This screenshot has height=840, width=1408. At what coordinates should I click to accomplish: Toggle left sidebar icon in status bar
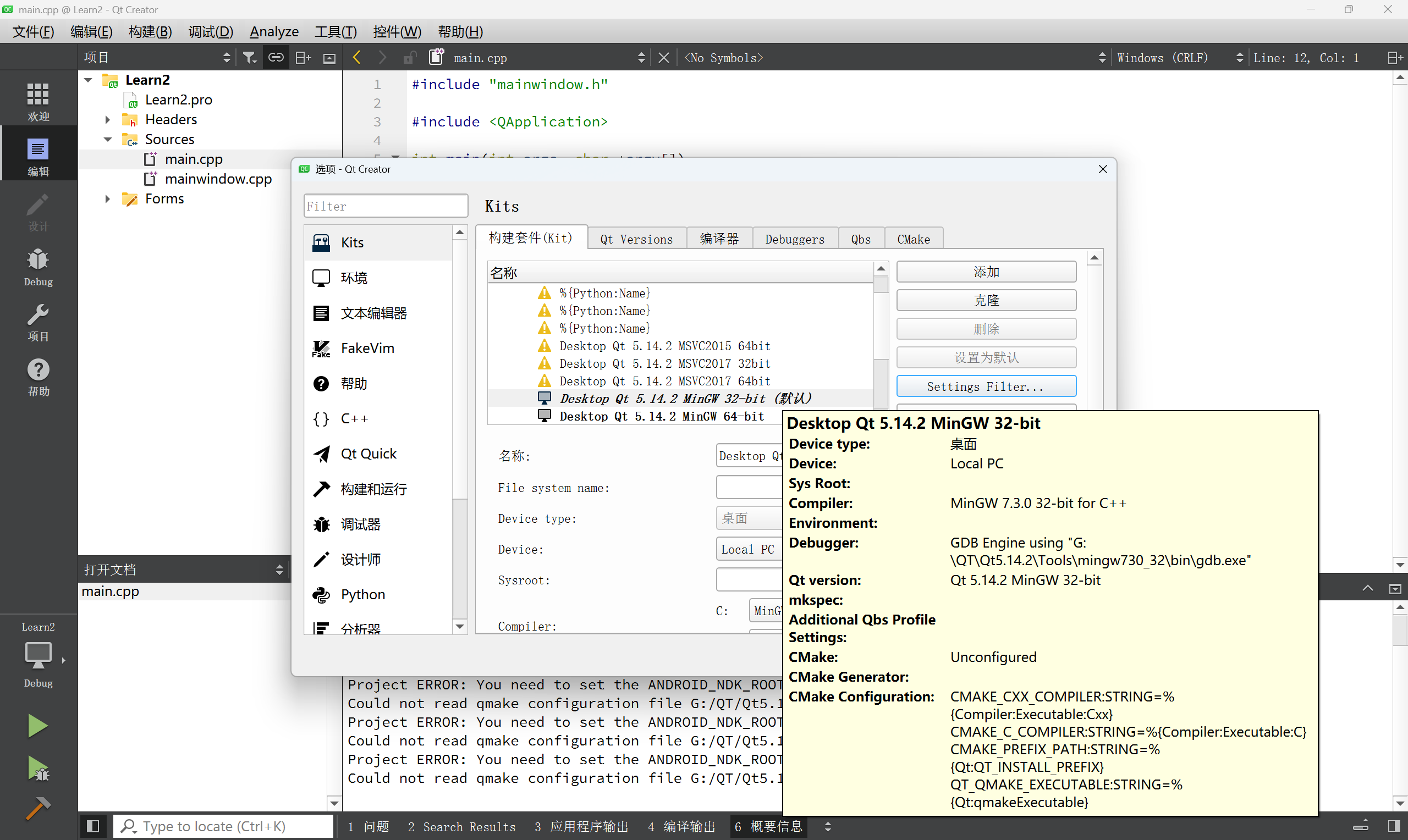coord(94,826)
